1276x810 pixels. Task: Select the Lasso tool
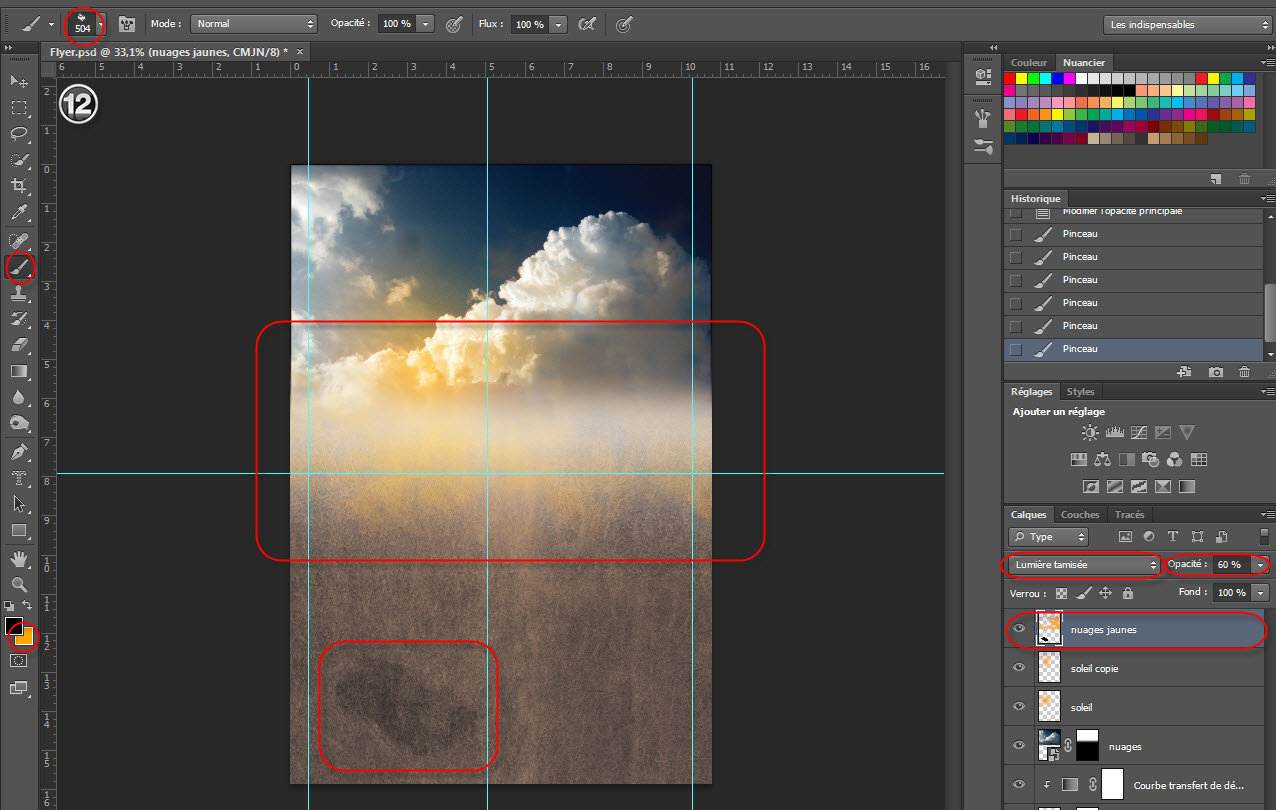(x=19, y=133)
